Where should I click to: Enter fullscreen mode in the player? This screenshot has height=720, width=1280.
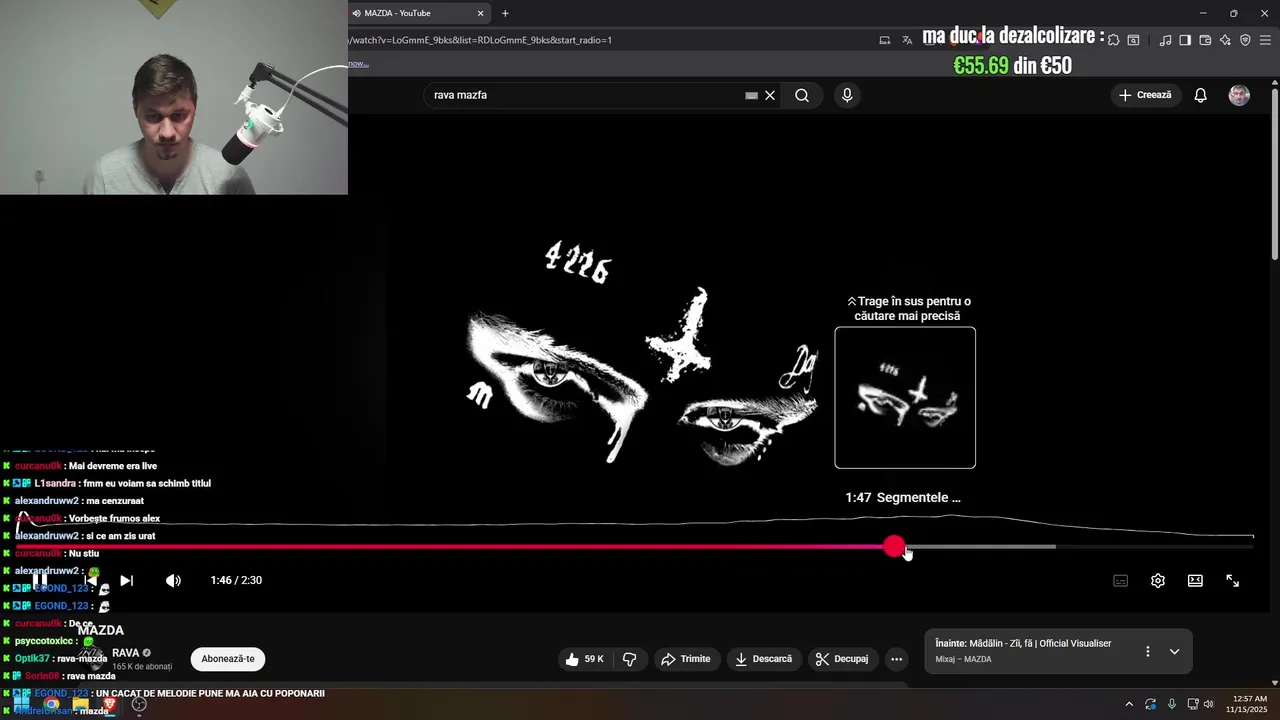1232,580
